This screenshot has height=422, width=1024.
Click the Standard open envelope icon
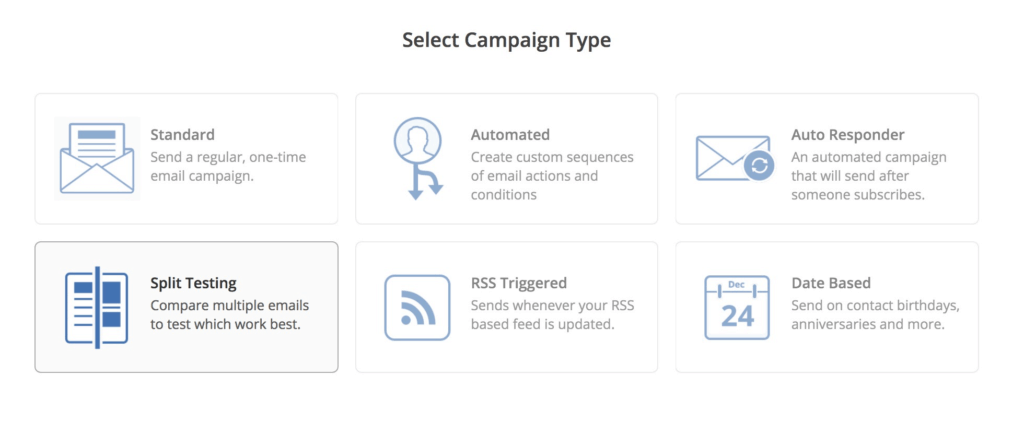tap(96, 158)
